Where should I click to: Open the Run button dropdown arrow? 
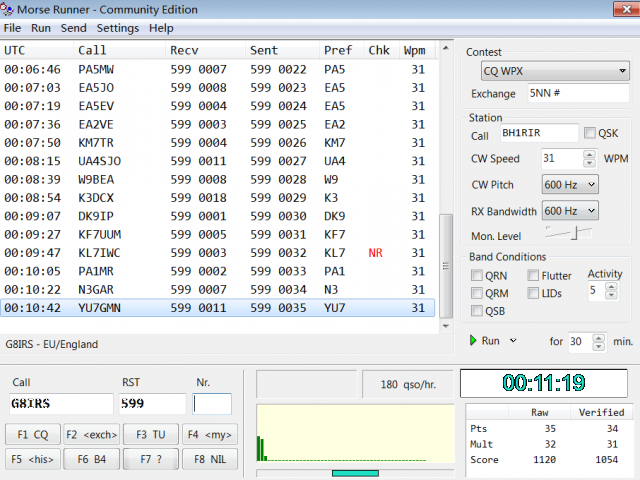pyautogui.click(x=513, y=340)
